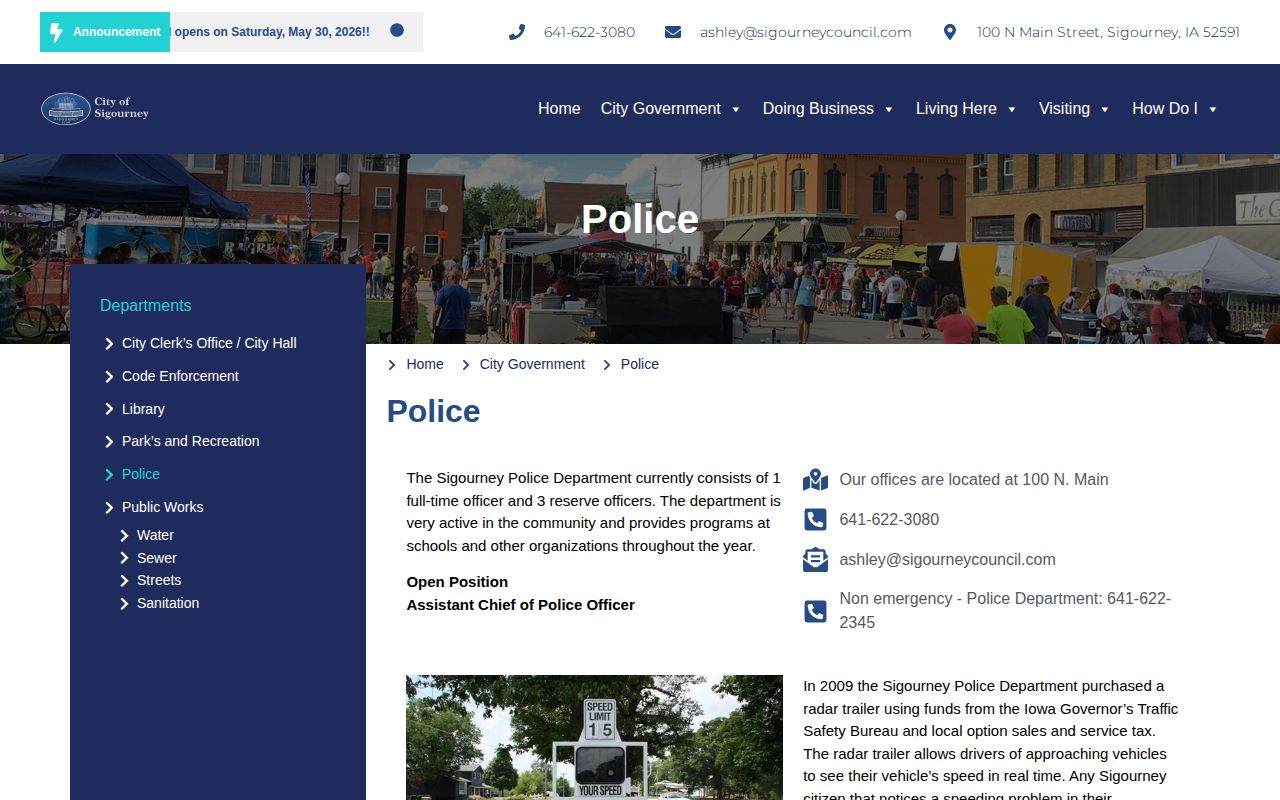Screen dimensions: 1280x800
Task: Click the email icon beside ashley@sigourneycouncil.com in content
Action: [x=816, y=560]
